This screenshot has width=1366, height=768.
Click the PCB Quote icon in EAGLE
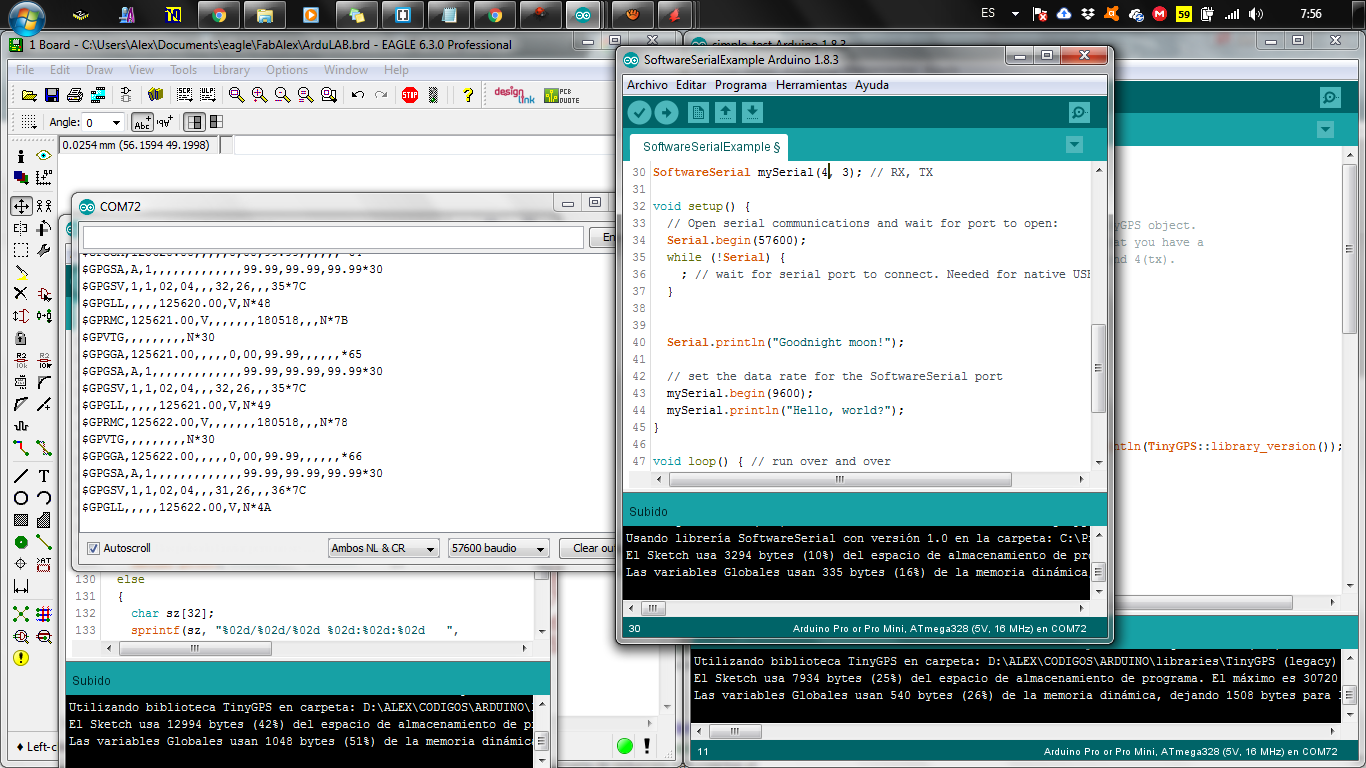(x=564, y=95)
